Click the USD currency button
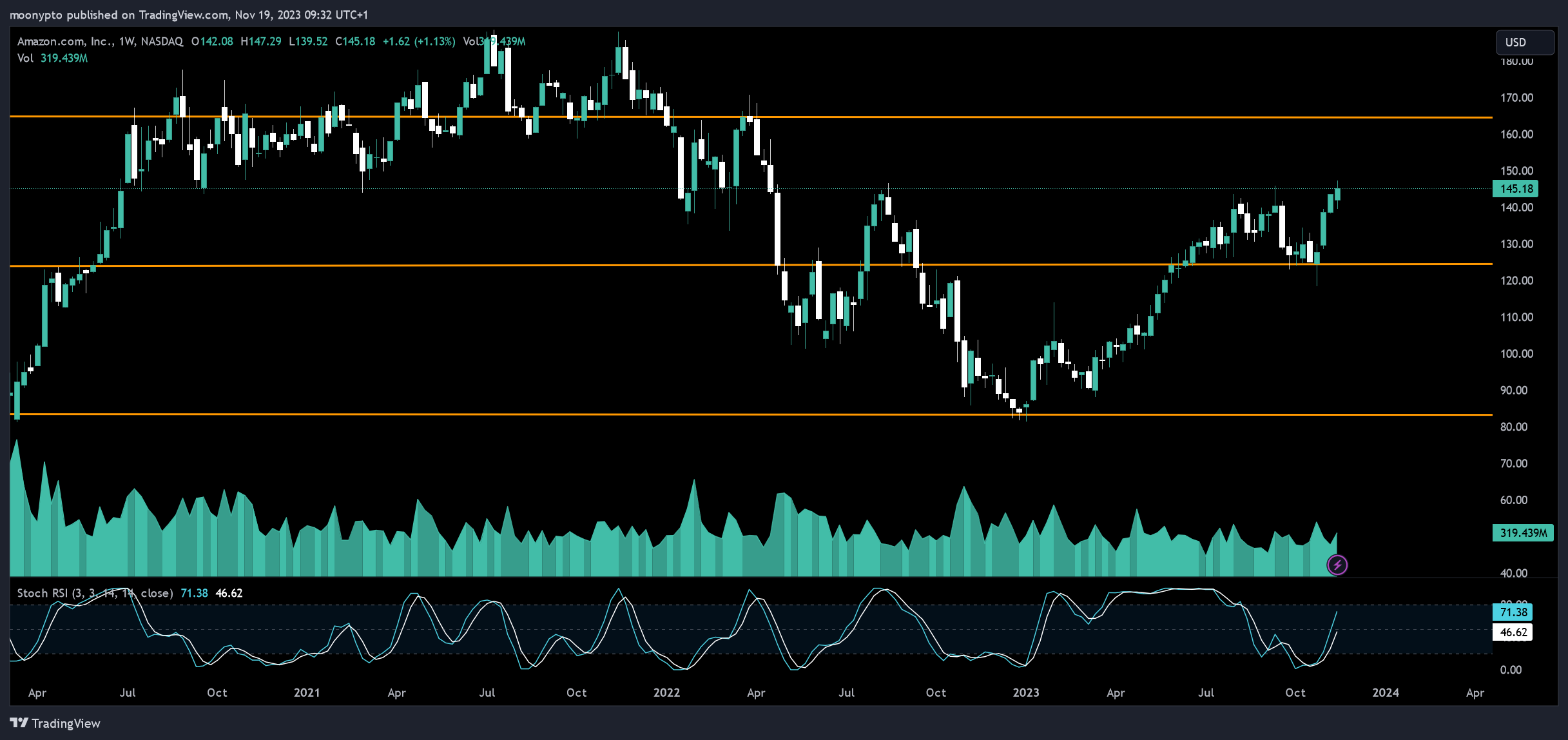Screen dimensions: 1568x740 [x=1525, y=43]
